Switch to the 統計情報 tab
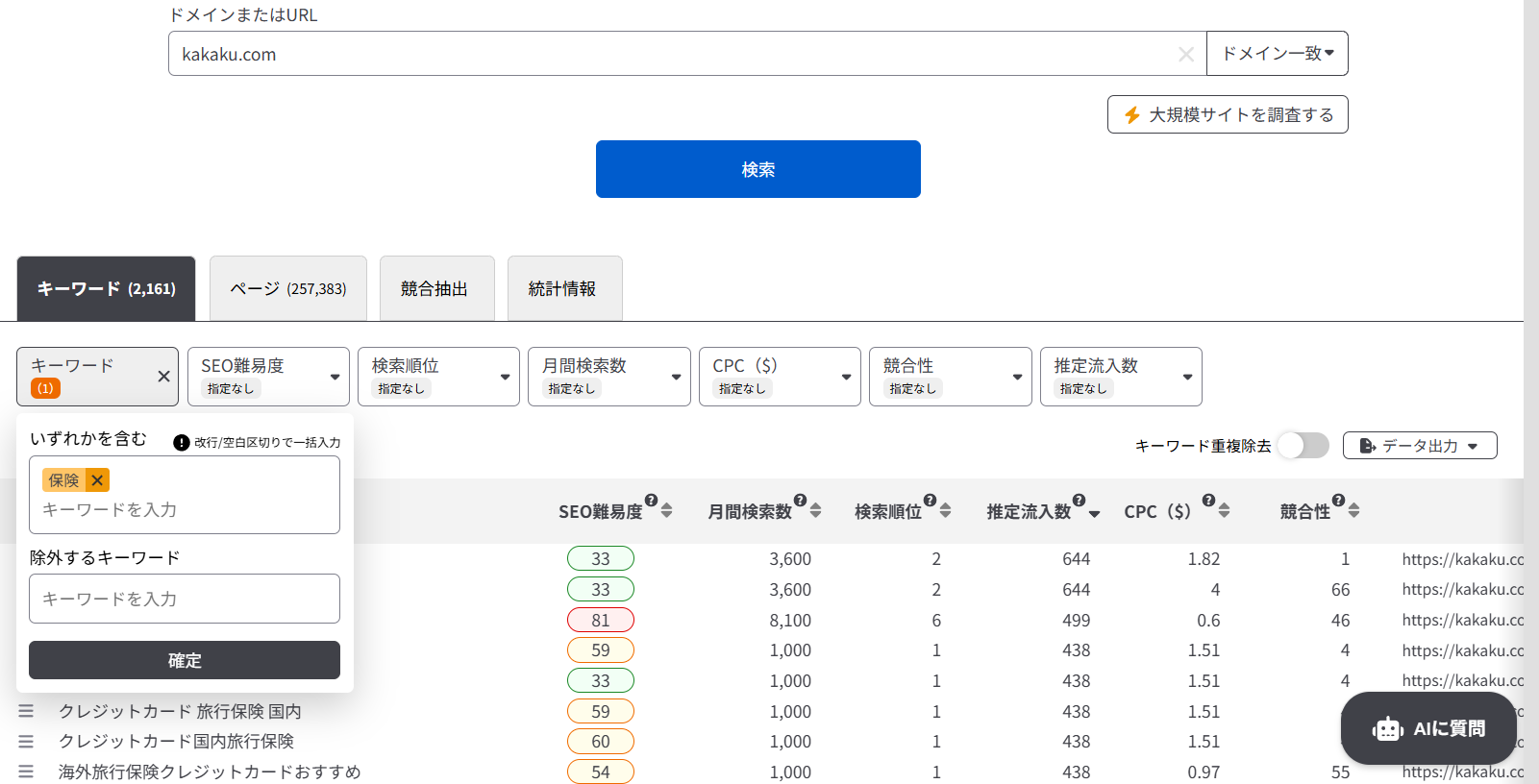Screen dimensions: 1539x784 [563, 288]
